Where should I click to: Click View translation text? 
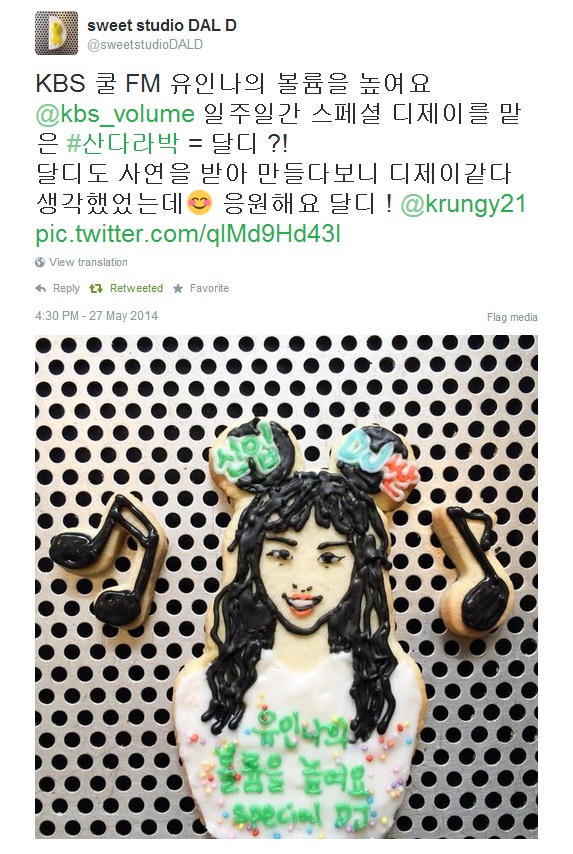point(88,262)
